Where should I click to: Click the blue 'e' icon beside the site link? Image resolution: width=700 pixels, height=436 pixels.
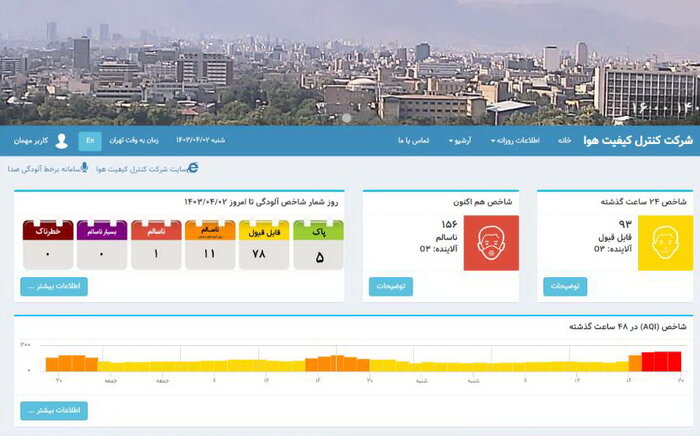(x=193, y=168)
